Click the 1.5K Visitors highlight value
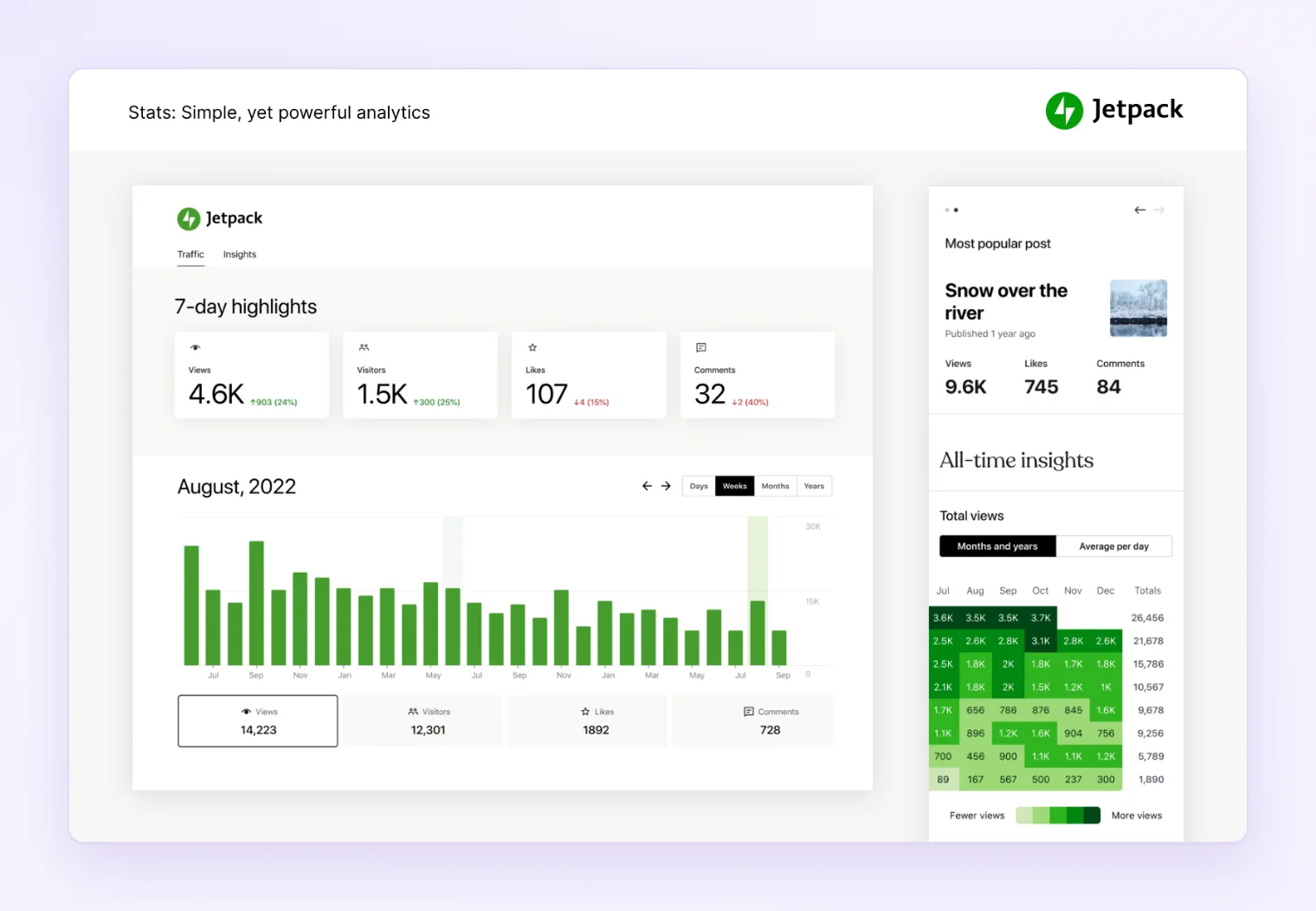Viewport: 1316px width, 911px height. (x=382, y=394)
